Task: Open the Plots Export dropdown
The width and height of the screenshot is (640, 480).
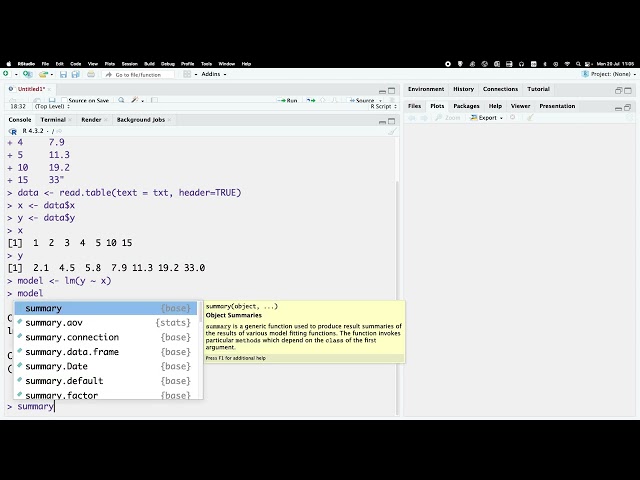Action: 487,118
